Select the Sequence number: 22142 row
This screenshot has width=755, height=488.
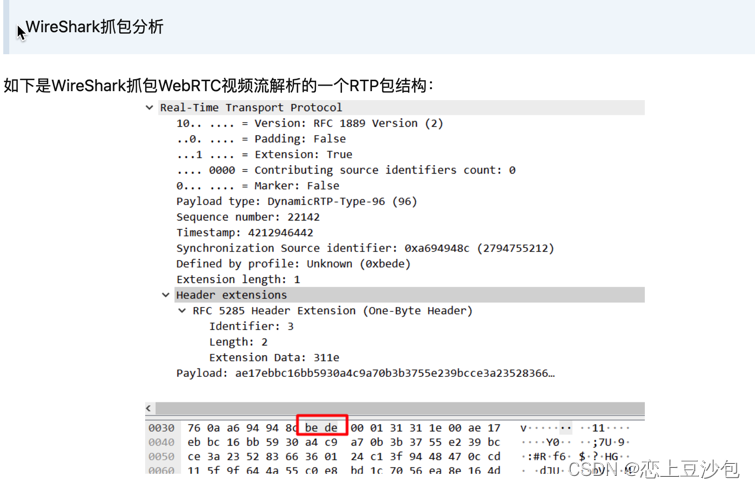(x=248, y=217)
